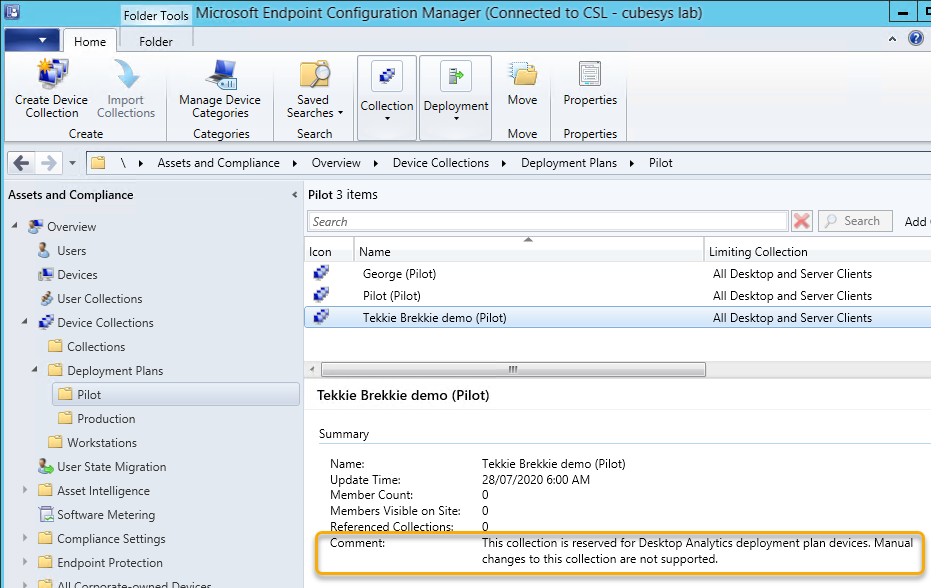931x588 pixels.
Task: Clear search with the red X icon
Action: click(802, 221)
